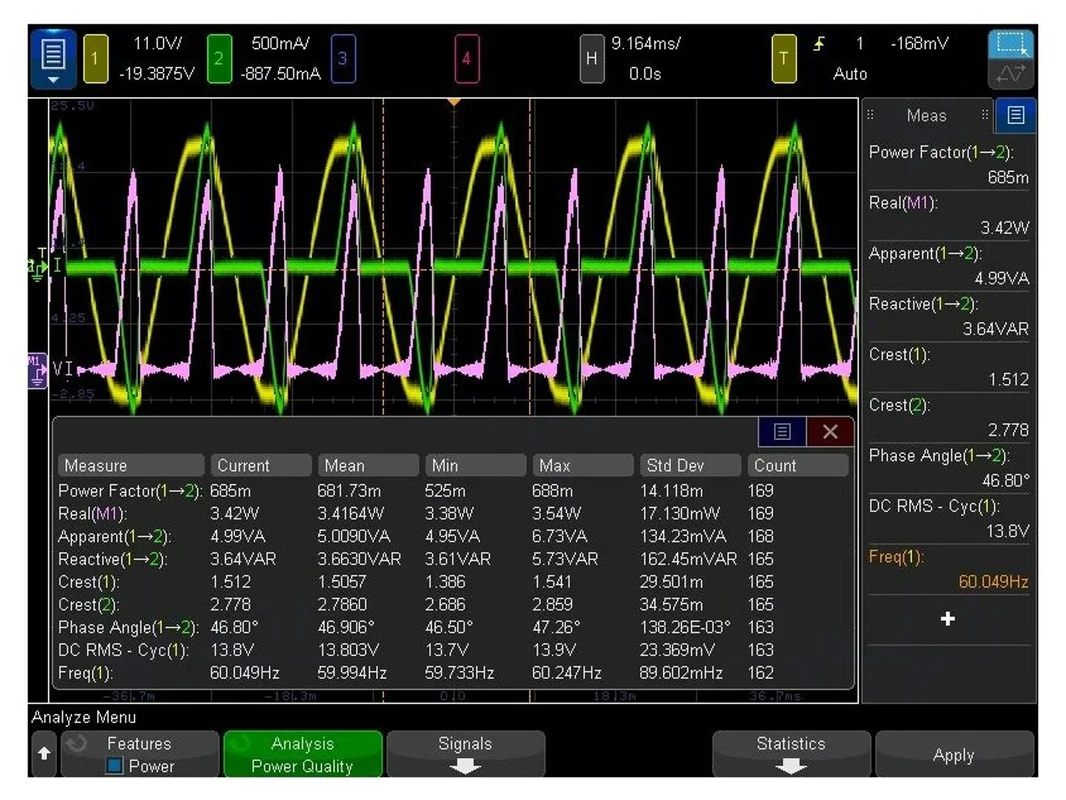The height and width of the screenshot is (800, 1066).
Task: Click the Std Dev column header
Action: point(691,466)
